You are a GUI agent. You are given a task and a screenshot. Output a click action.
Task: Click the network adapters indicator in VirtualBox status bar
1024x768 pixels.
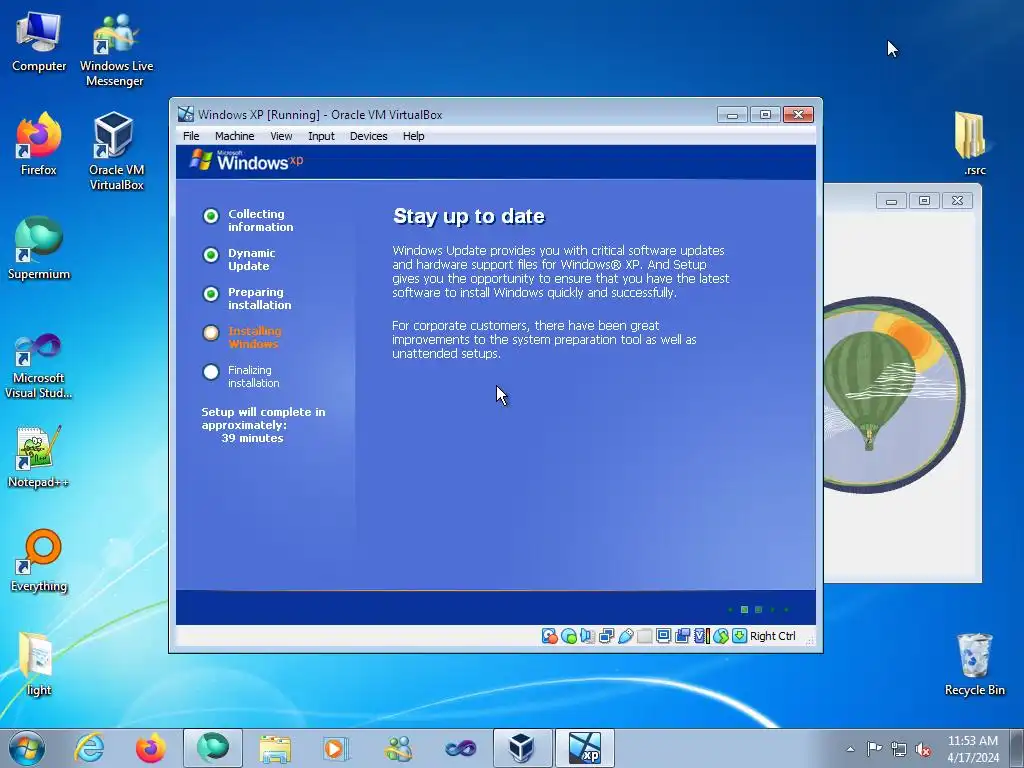[607, 636]
